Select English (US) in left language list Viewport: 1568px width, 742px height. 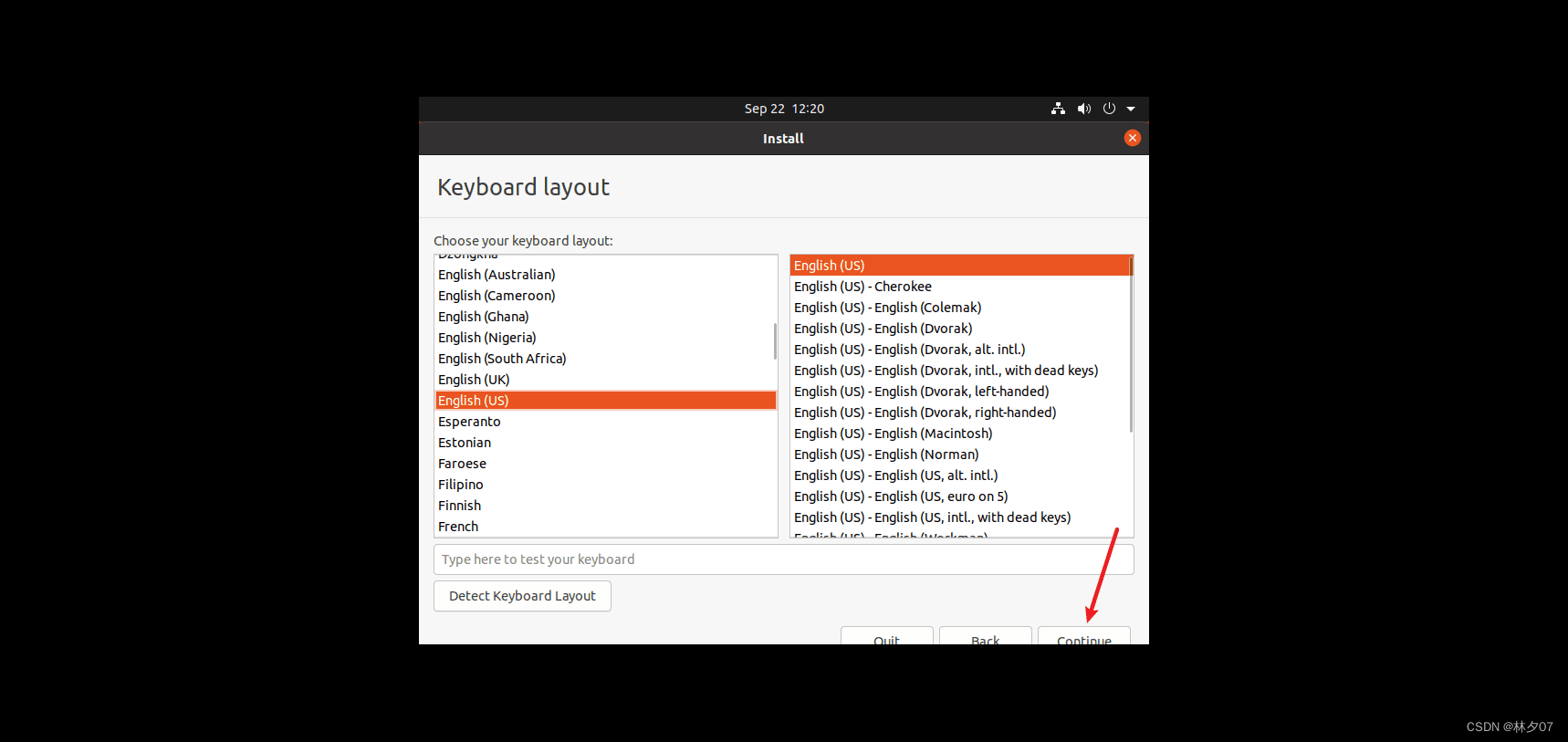tap(605, 401)
